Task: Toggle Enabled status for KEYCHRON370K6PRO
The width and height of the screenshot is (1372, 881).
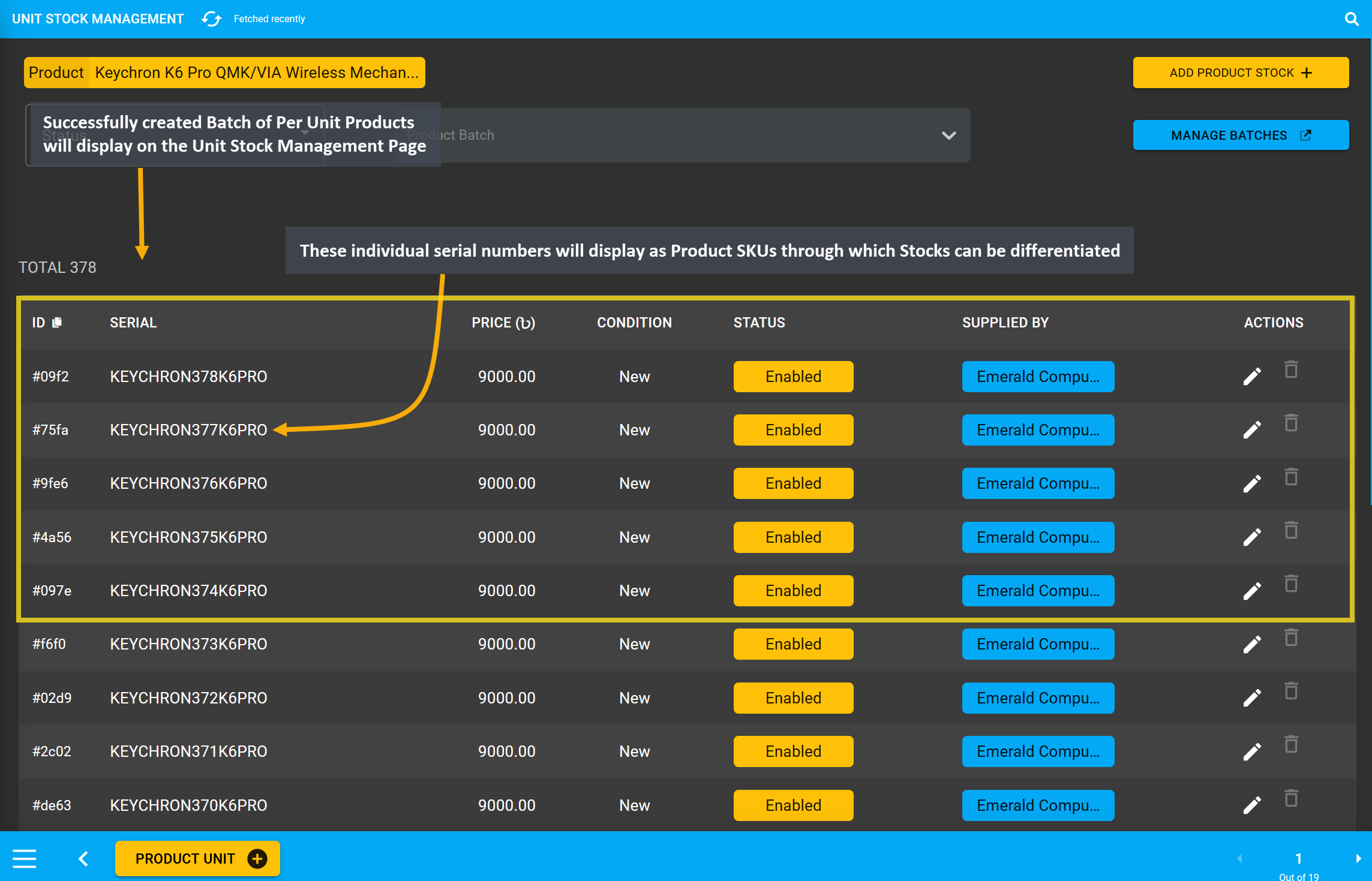Action: (x=793, y=805)
